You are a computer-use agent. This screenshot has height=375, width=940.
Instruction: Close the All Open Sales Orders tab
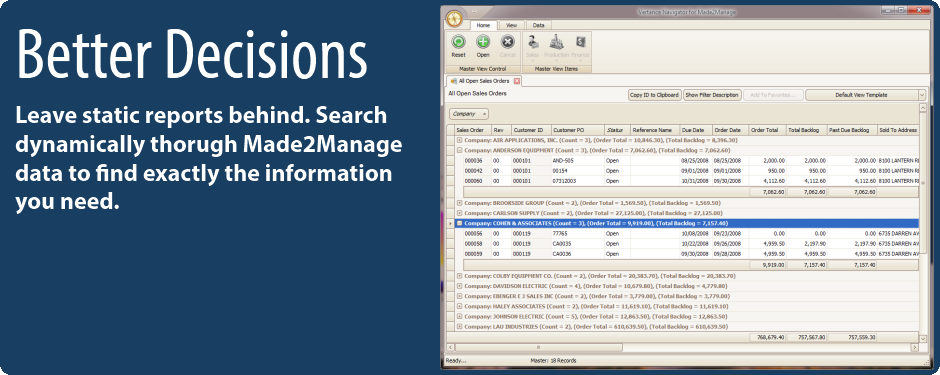[x=517, y=81]
